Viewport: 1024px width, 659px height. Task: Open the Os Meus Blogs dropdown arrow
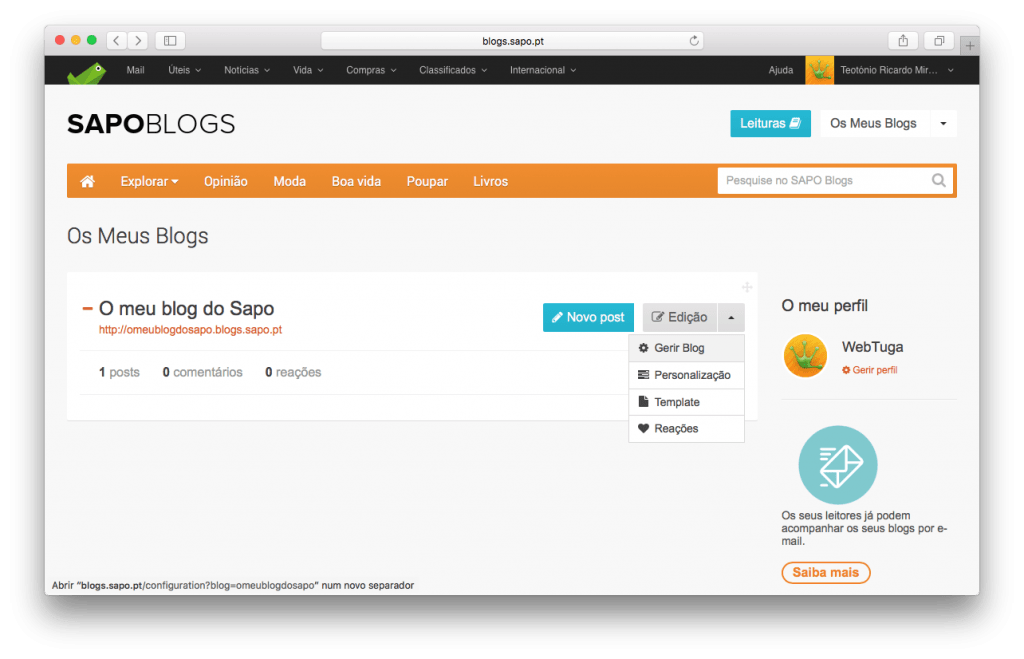(943, 124)
